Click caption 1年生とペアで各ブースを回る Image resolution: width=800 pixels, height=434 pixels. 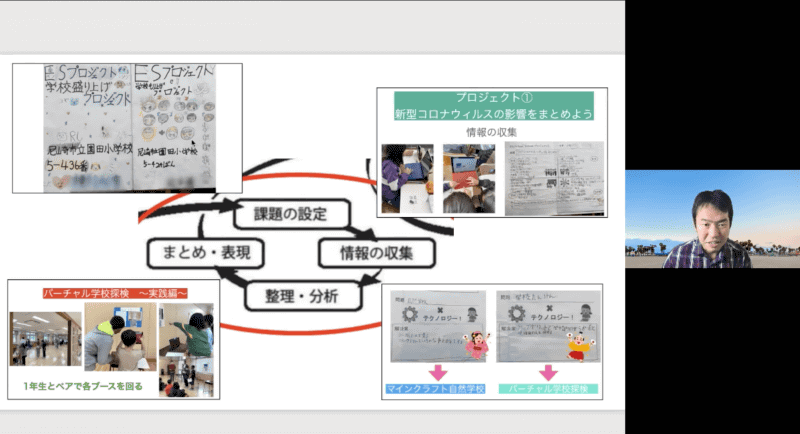(83, 386)
